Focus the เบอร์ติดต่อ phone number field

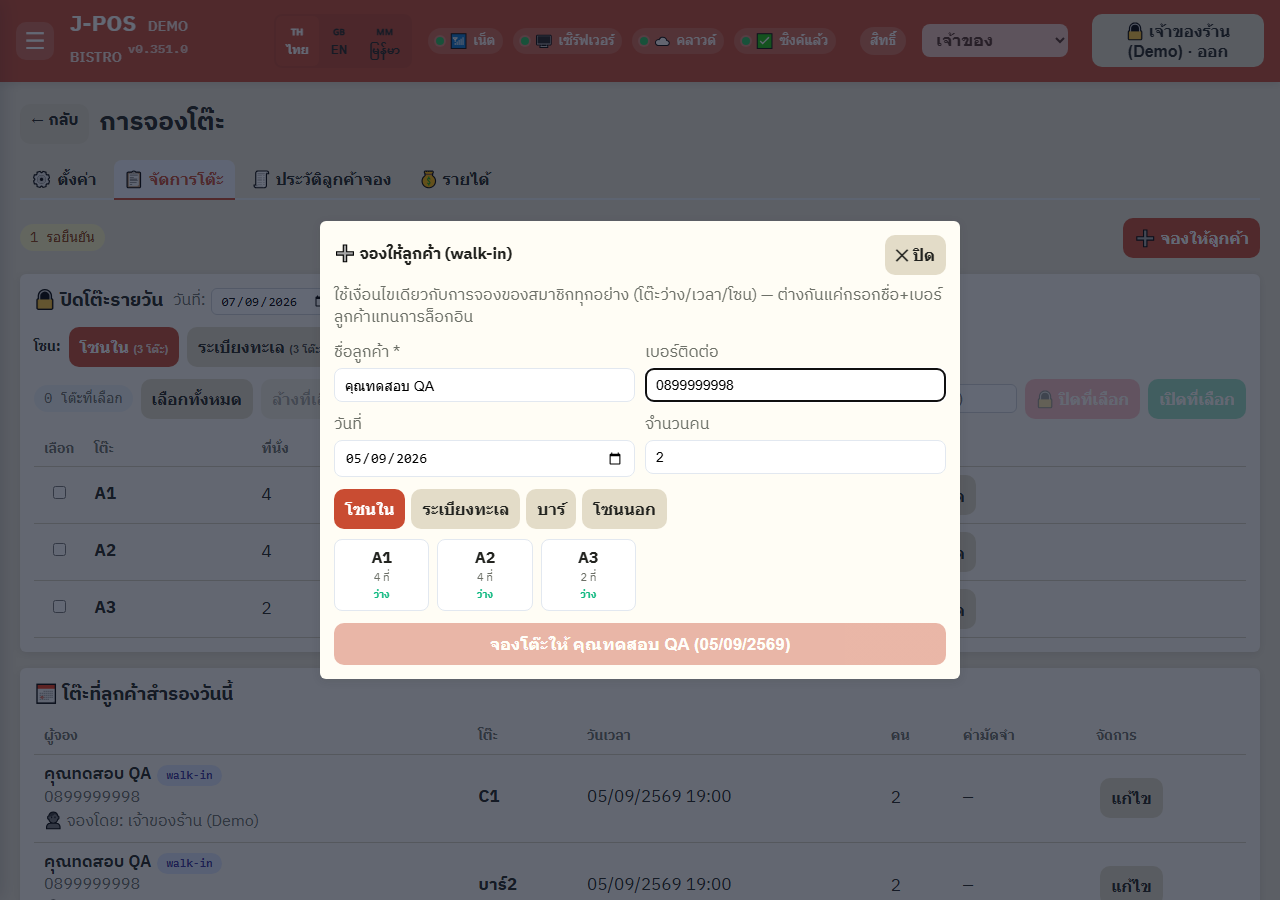pos(795,385)
